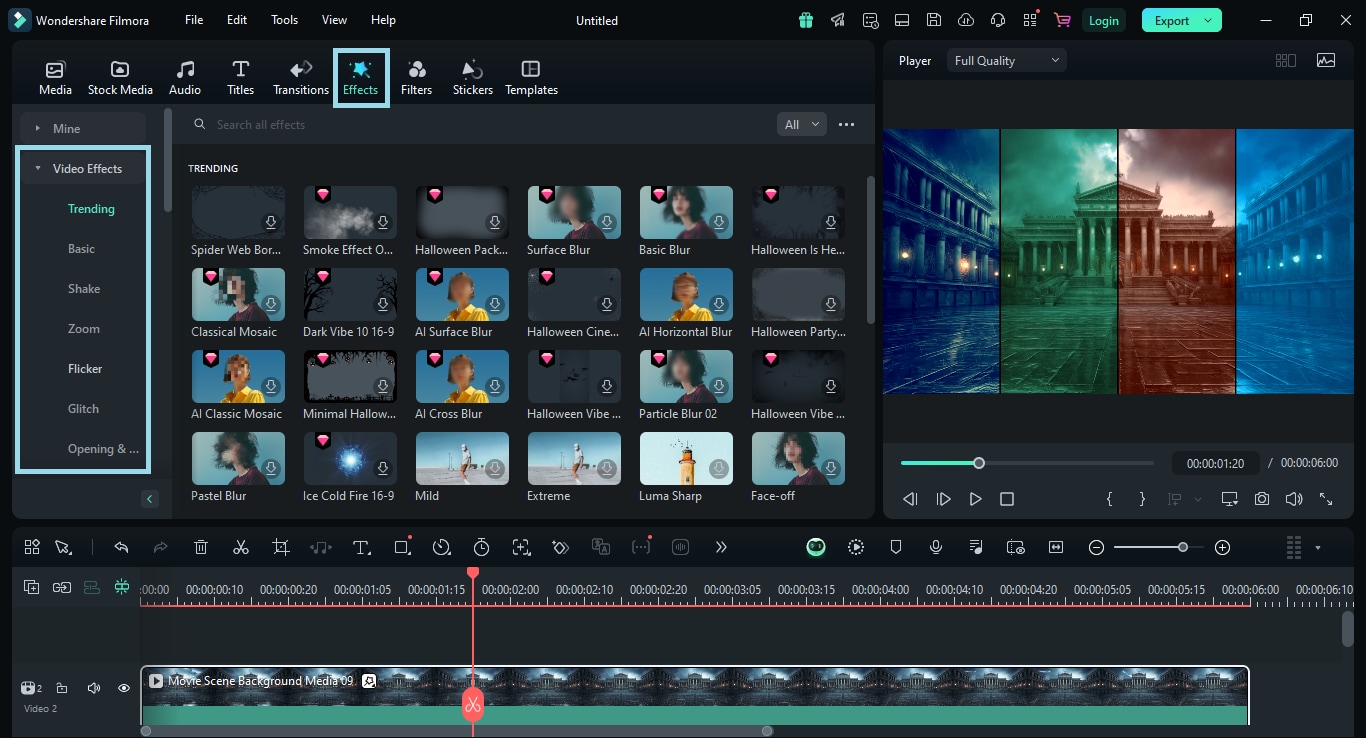The image size is (1366, 738).
Task: Click the Login button
Action: click(1104, 20)
